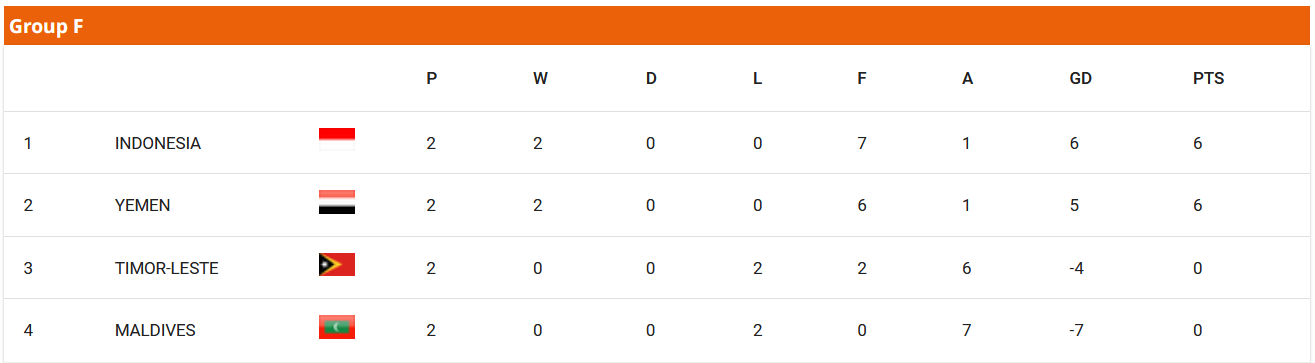The height and width of the screenshot is (363, 1315).
Task: Click the D column header
Action: 651,78
